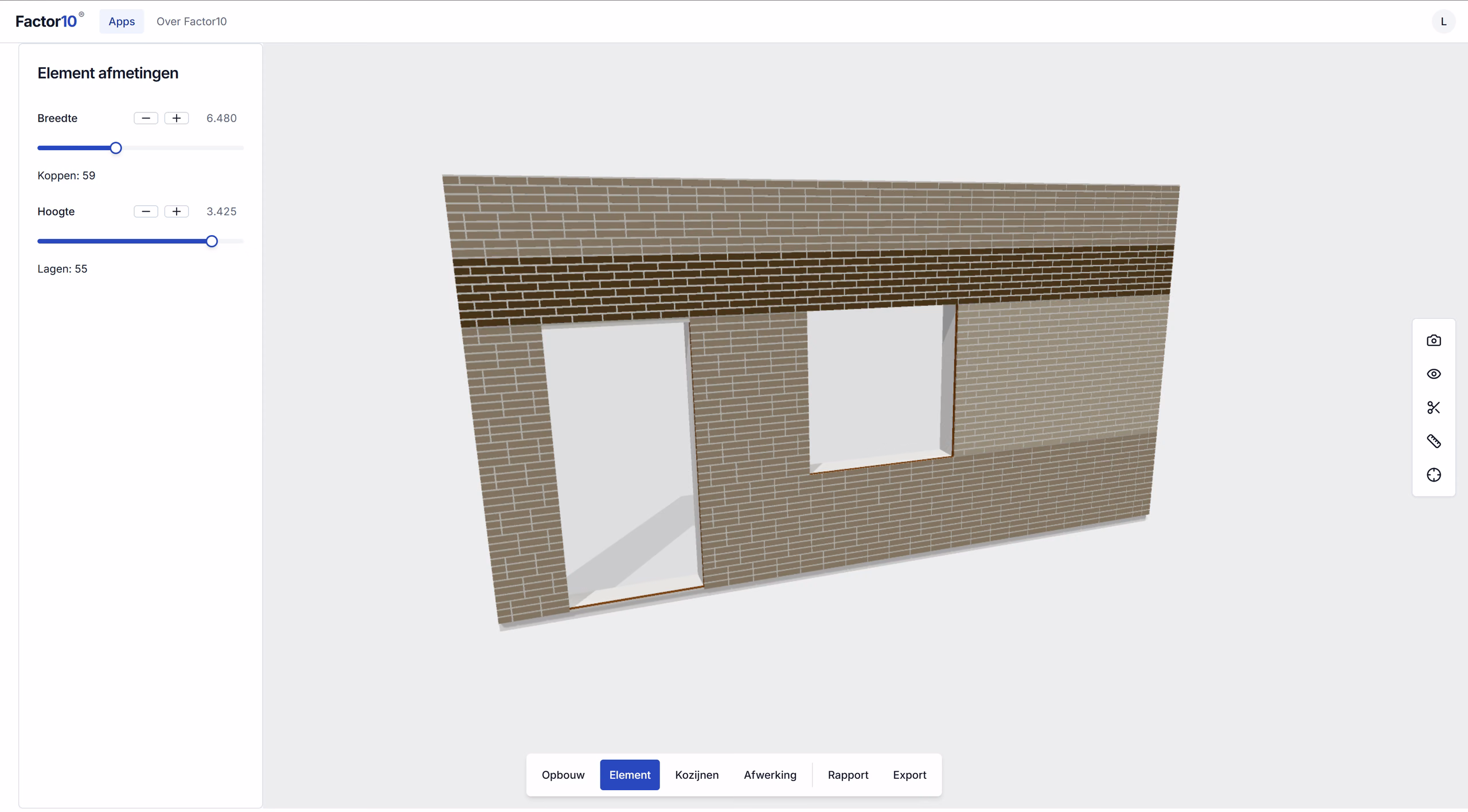This screenshot has height=812, width=1468.
Task: Open the Over Factor10 page
Action: point(192,21)
